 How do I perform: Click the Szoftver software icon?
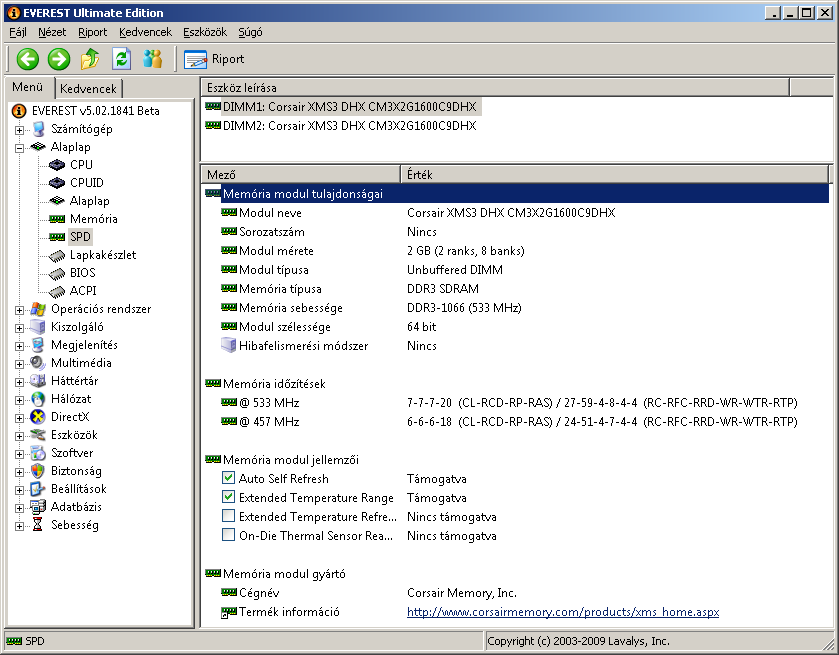tap(38, 453)
